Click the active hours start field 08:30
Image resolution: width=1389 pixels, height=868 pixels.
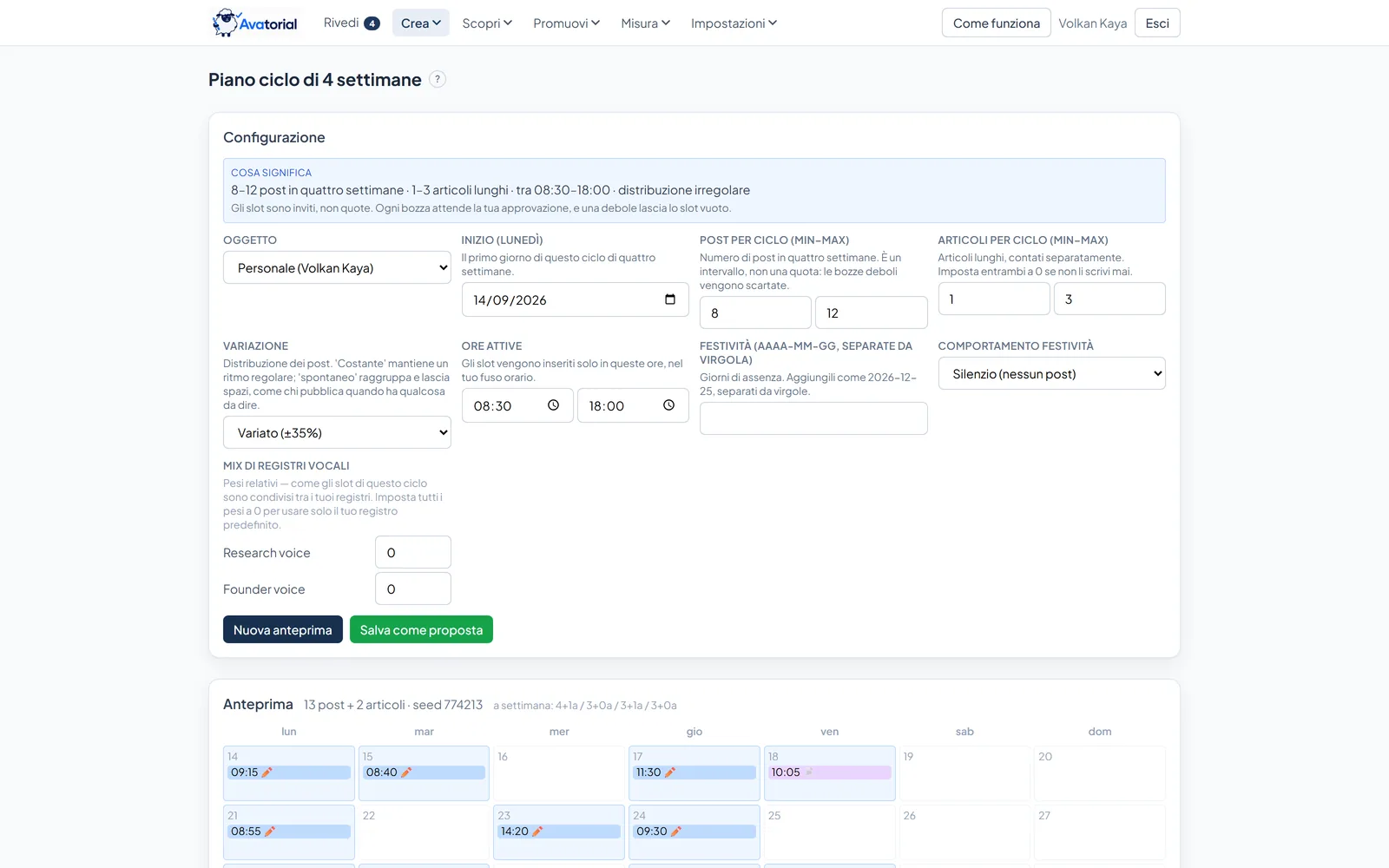[517, 405]
